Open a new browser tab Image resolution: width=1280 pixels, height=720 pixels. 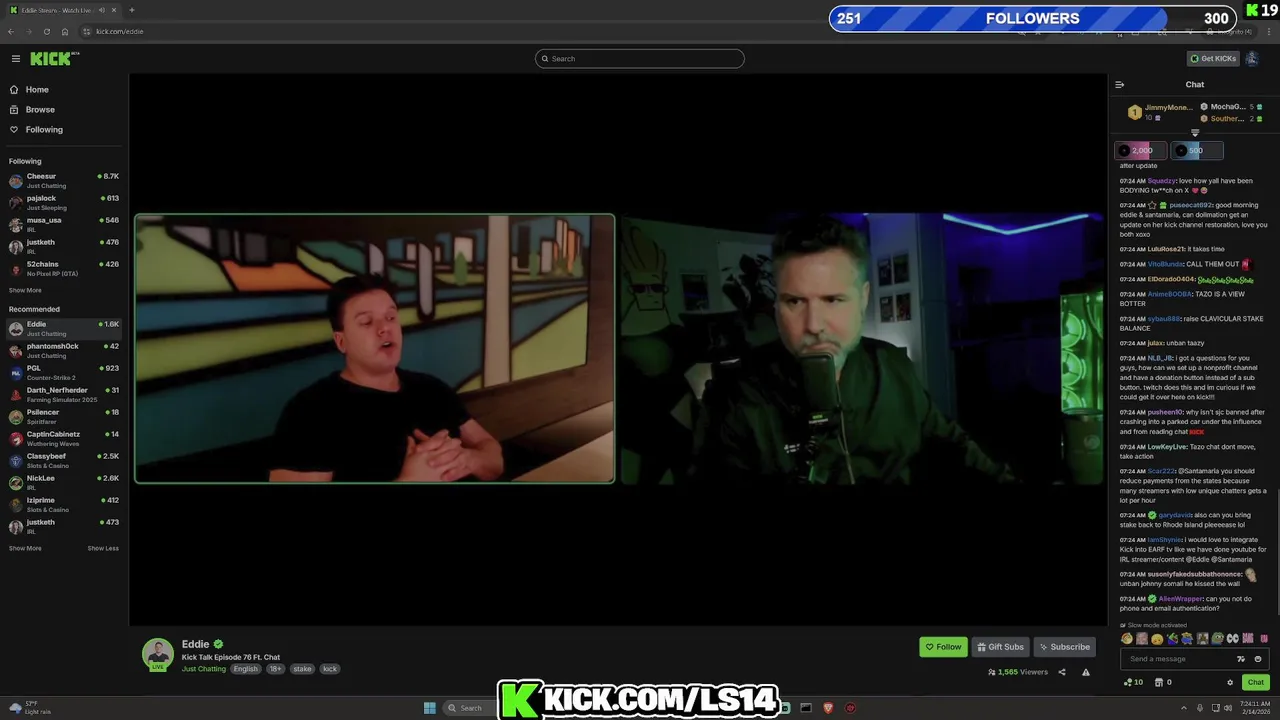point(131,10)
